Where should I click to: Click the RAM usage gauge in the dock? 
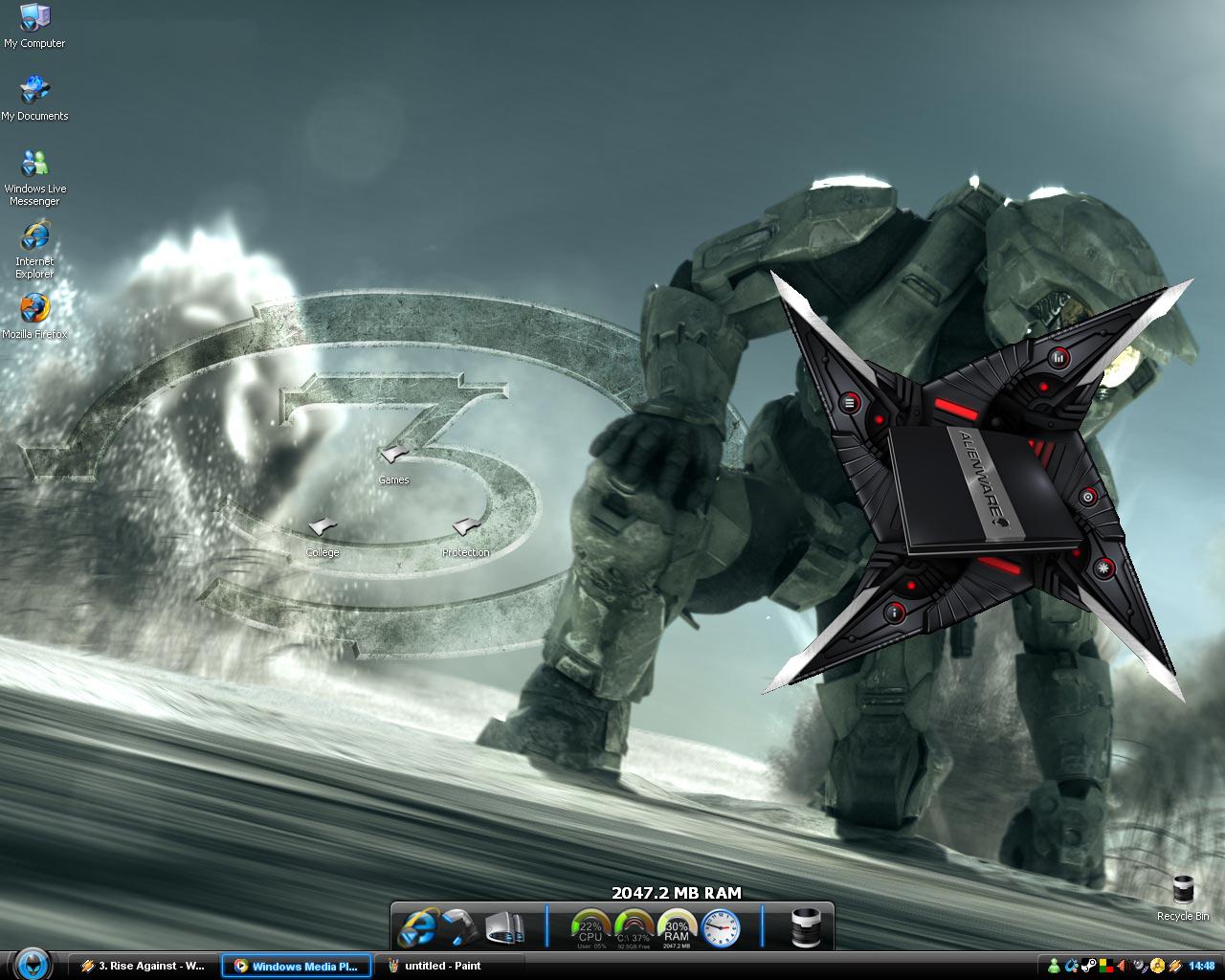point(677,929)
